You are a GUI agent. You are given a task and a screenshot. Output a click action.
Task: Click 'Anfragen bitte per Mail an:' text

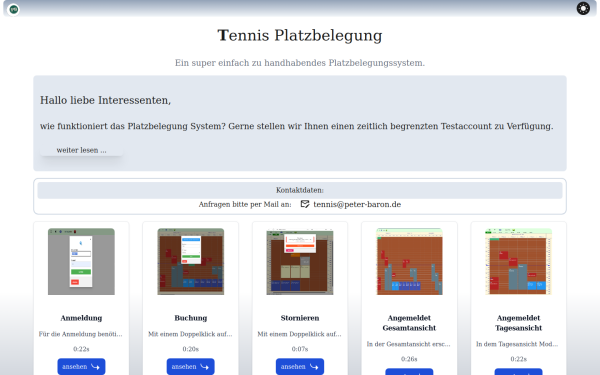tap(245, 204)
